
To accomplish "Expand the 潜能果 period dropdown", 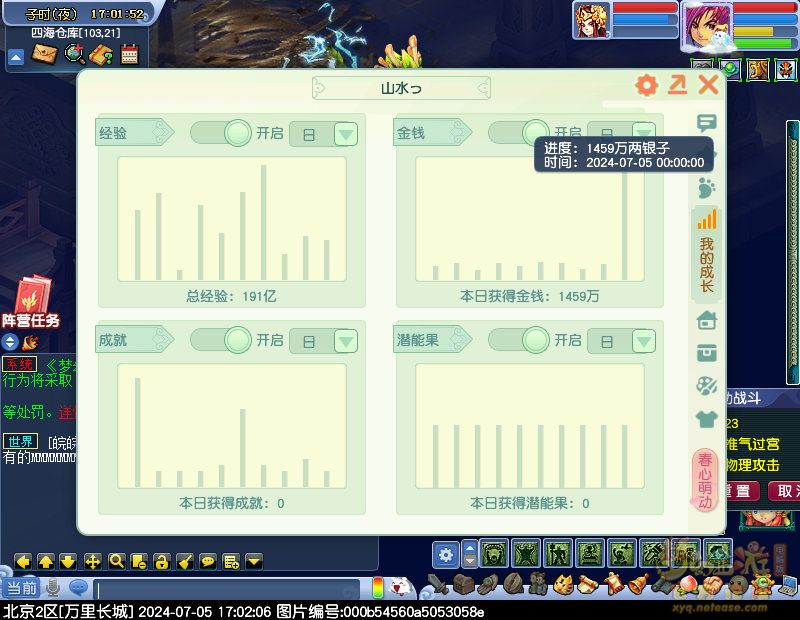I will pyautogui.click(x=643, y=342).
